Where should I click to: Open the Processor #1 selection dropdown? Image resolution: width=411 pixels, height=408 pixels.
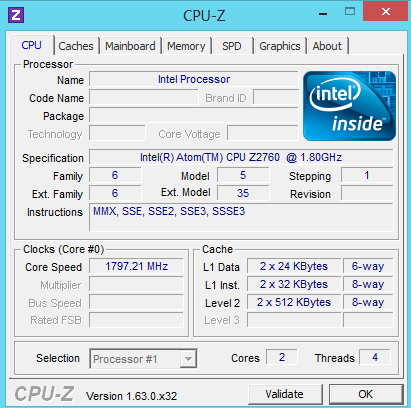[143, 359]
